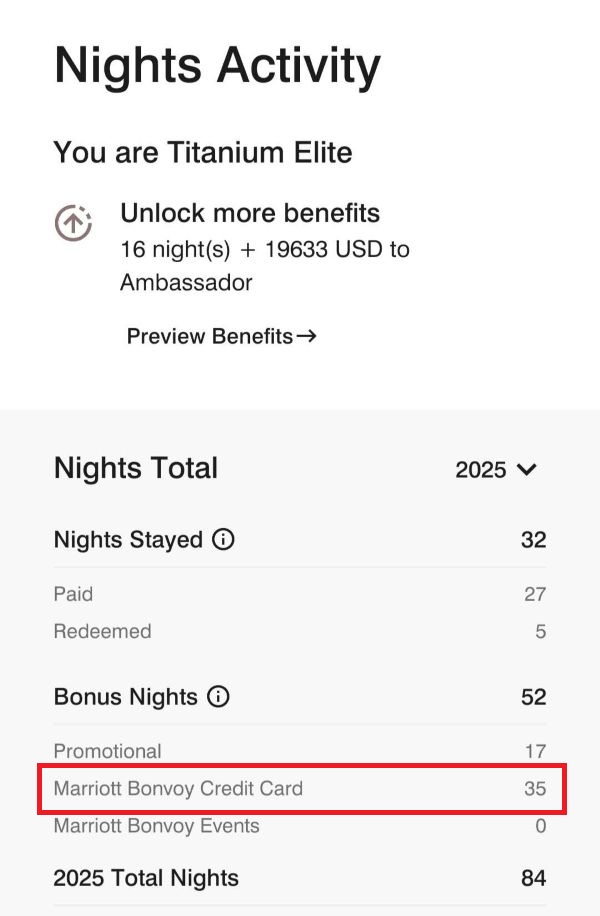Click the Nights Stayed label
The width and height of the screenshot is (600, 916).
coord(128,540)
